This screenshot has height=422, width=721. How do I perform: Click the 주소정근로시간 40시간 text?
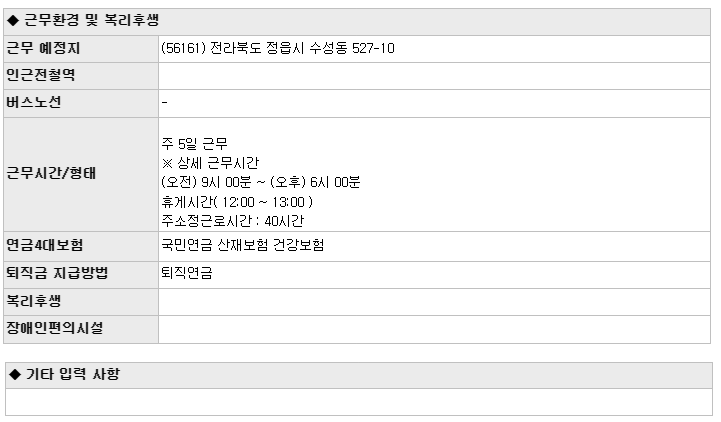[233, 221]
